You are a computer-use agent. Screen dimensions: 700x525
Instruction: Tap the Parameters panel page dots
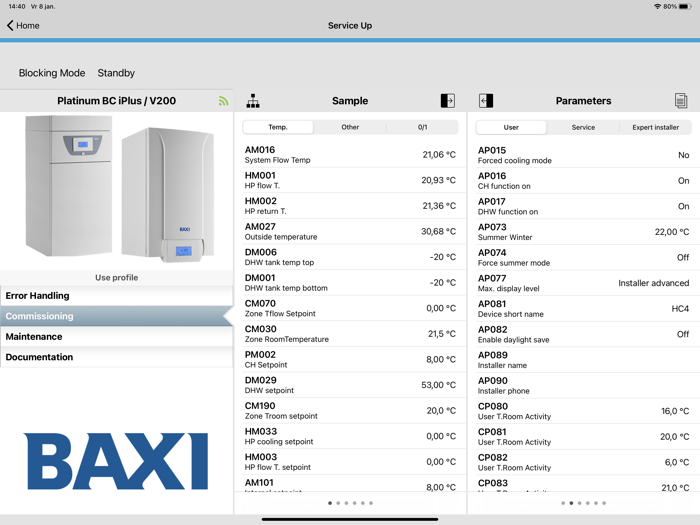(583, 503)
